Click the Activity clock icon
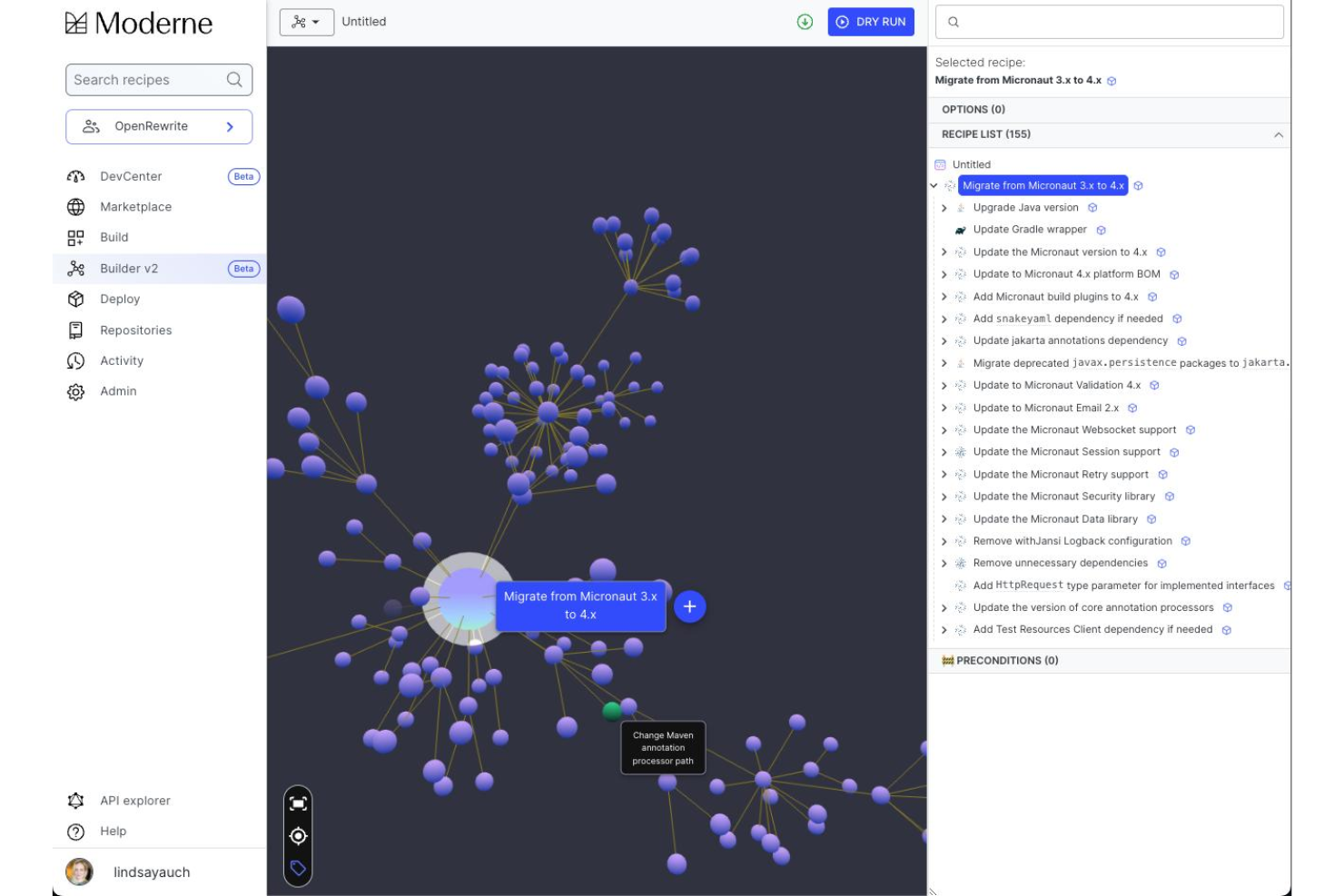Screen dimensions: 1344x896 76,360
